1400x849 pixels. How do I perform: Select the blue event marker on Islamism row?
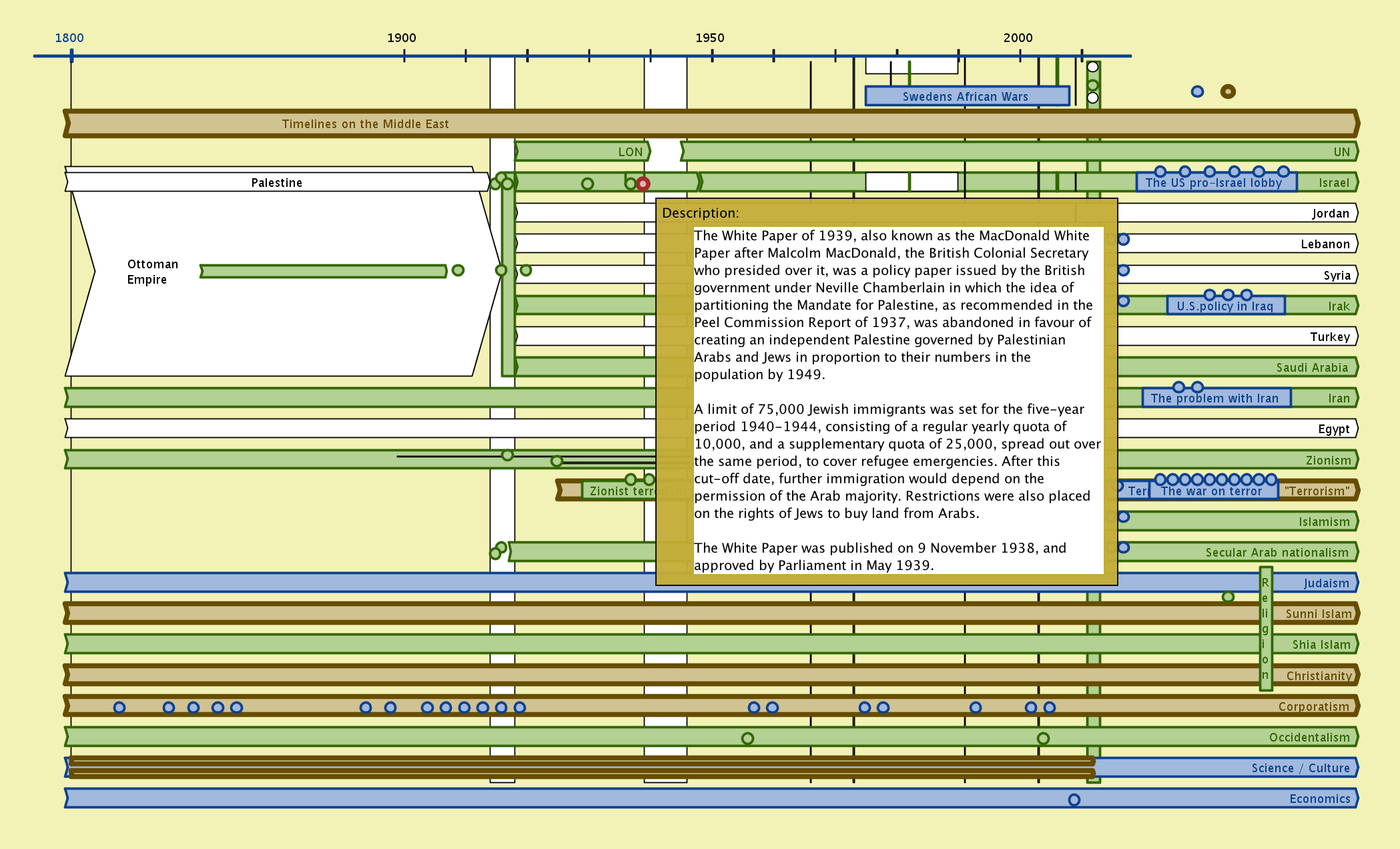tap(1124, 517)
